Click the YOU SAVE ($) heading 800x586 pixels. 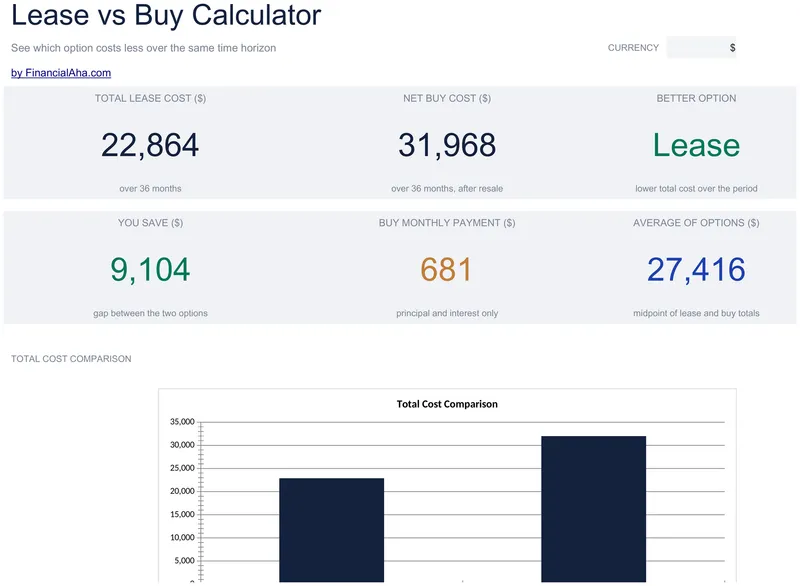pos(151,223)
